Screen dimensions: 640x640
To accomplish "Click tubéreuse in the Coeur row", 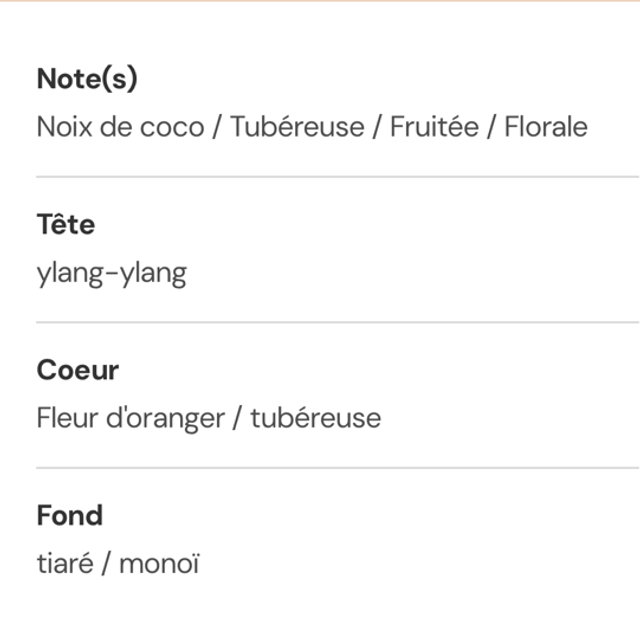I will pyautogui.click(x=316, y=418).
